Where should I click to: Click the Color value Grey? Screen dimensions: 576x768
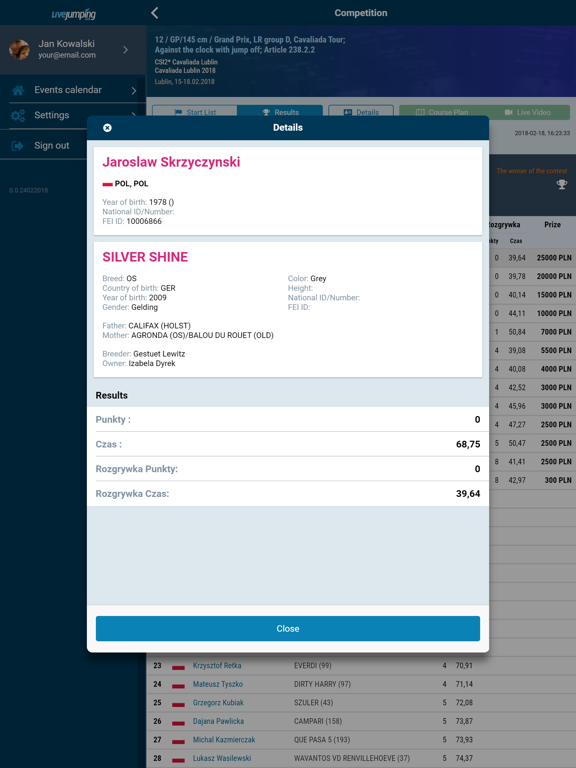pos(318,278)
